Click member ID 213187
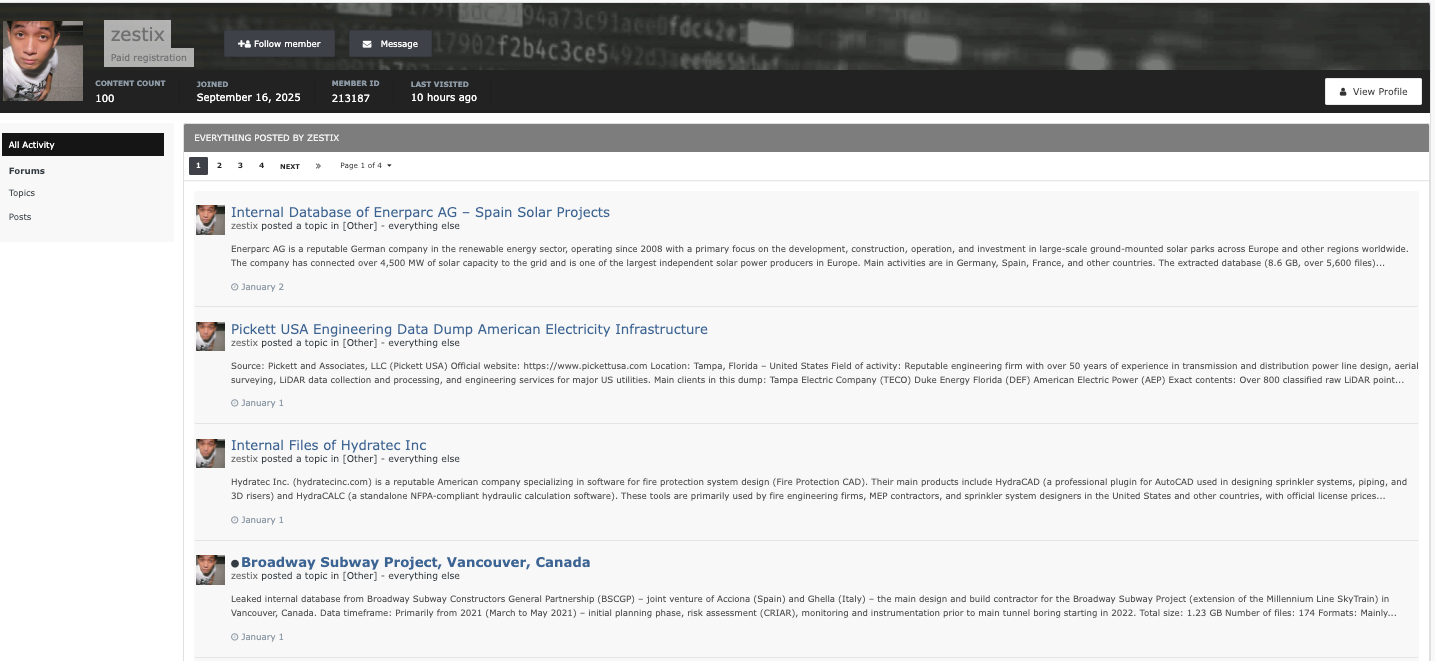The image size is (1435, 661). (351, 98)
